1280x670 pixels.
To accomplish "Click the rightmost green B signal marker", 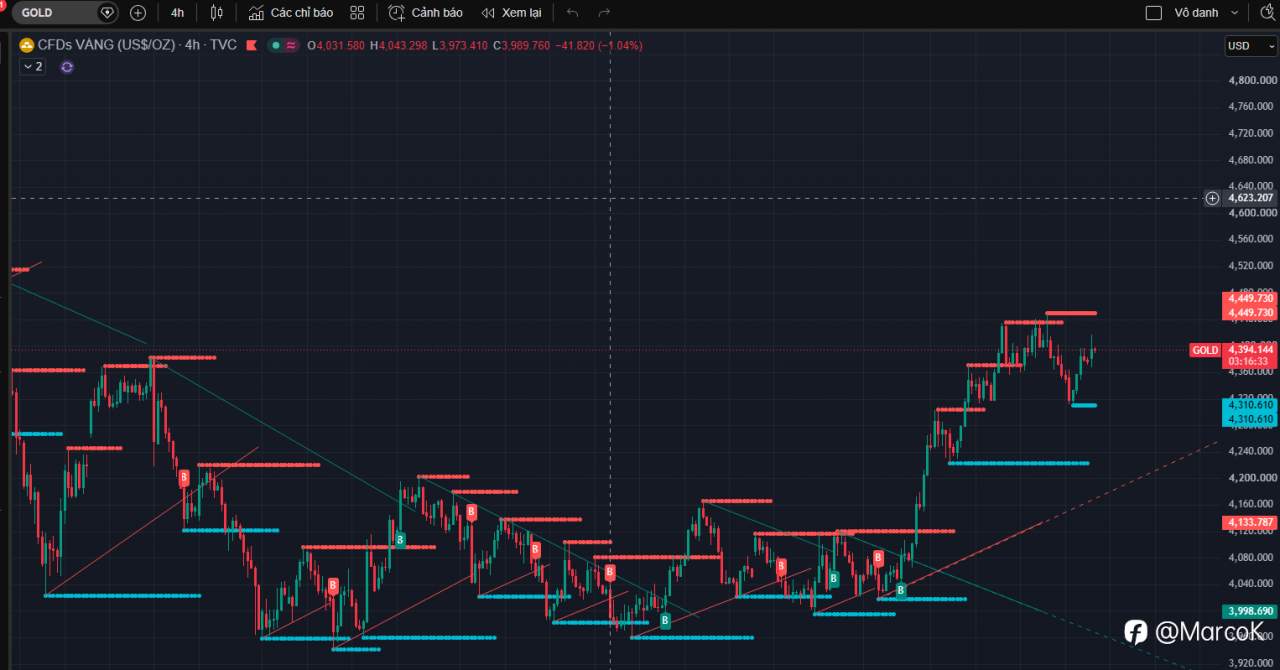I will (x=900, y=590).
